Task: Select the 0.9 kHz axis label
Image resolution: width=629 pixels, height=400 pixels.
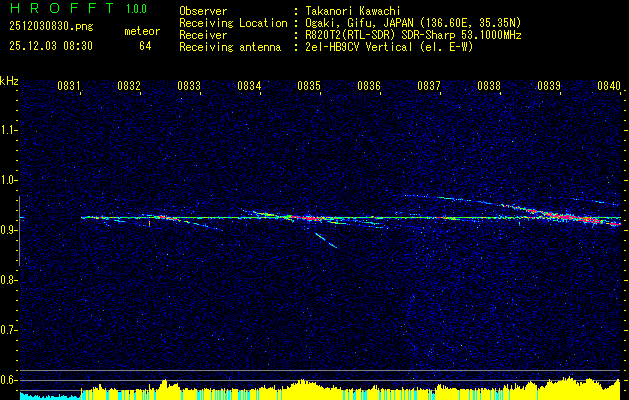Action: tap(8, 230)
